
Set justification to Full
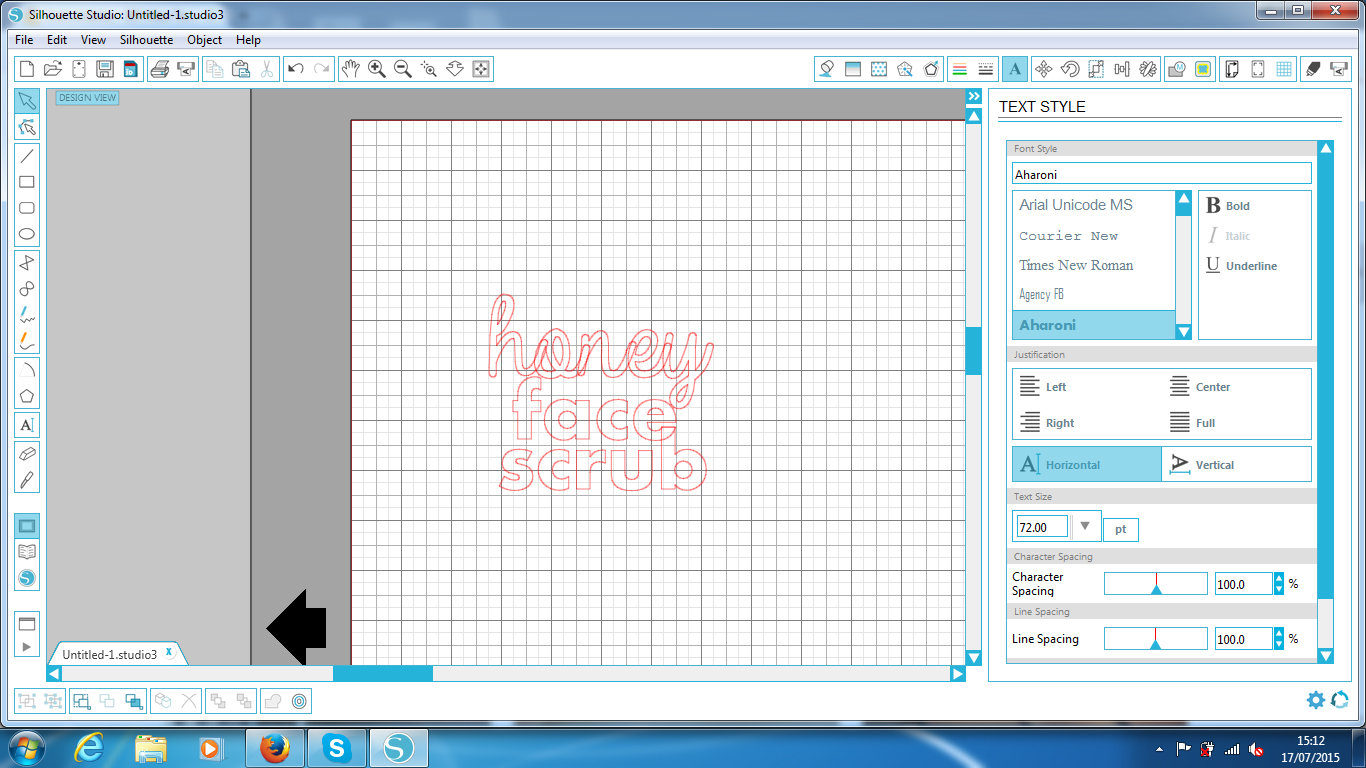1192,423
